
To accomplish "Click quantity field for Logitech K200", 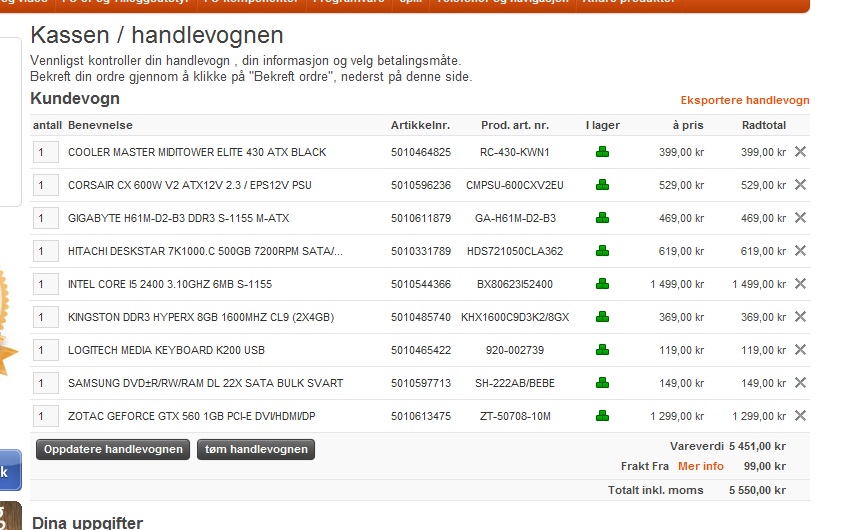I will [46, 350].
